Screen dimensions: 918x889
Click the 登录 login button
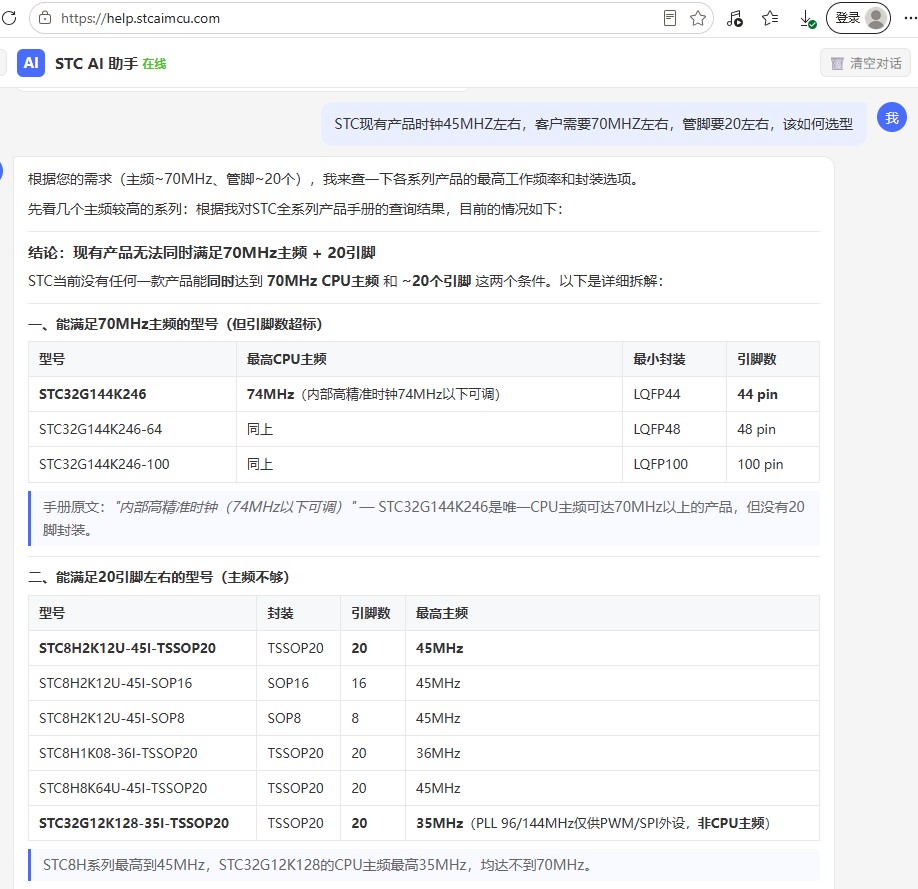pyautogui.click(x=858, y=18)
